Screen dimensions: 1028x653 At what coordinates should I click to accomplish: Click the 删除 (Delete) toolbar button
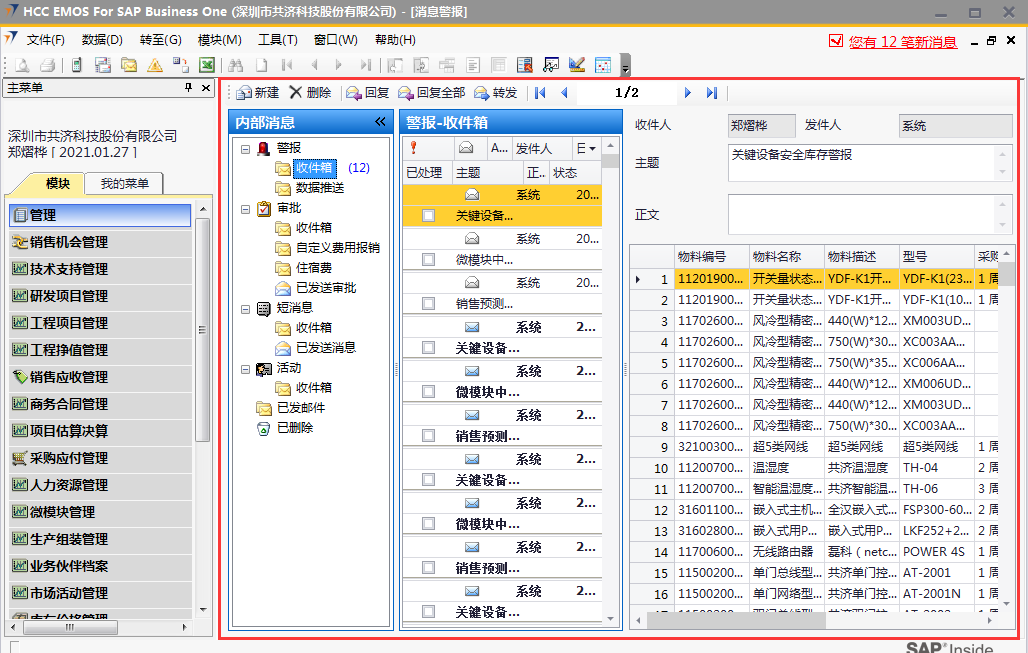[x=310, y=93]
